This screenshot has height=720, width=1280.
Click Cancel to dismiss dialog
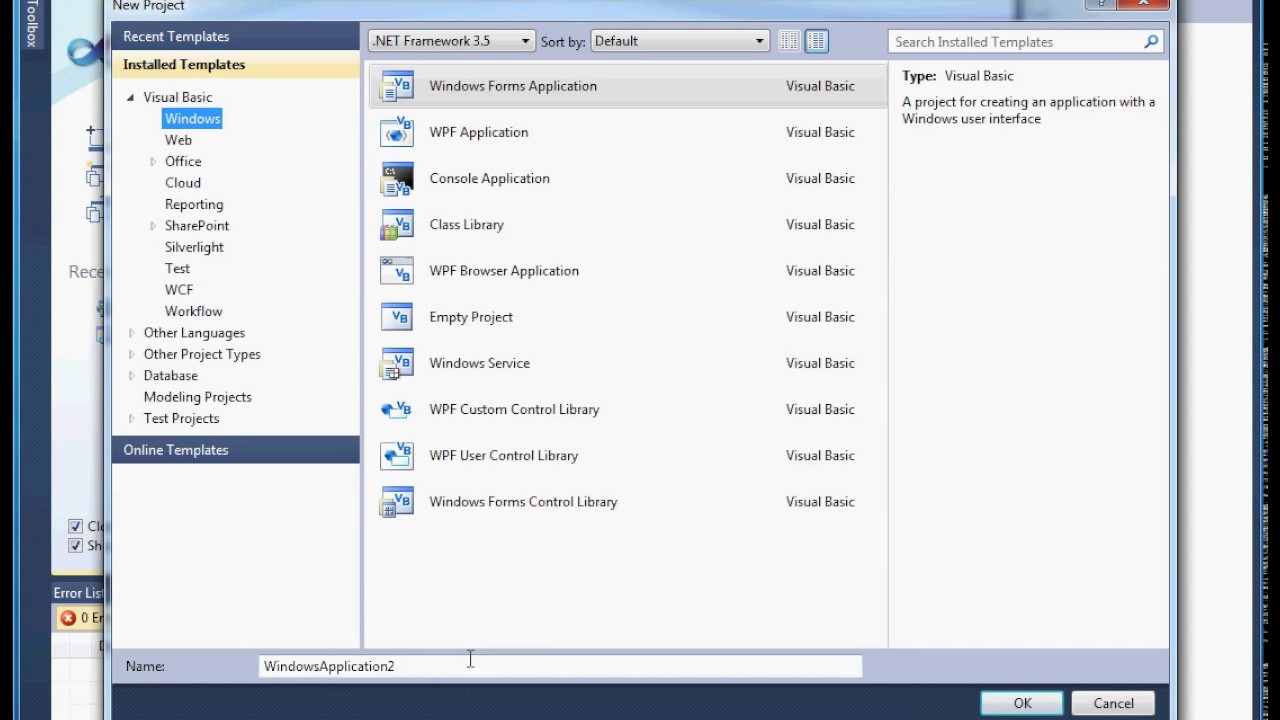pos(1113,703)
